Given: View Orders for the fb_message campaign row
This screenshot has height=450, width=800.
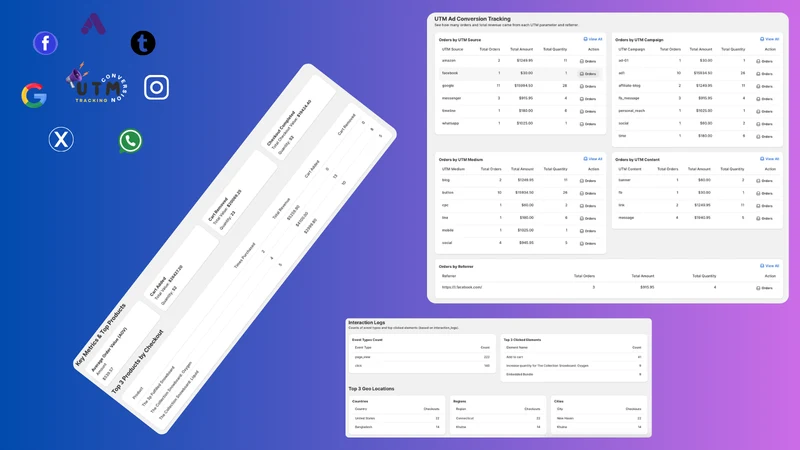Looking at the screenshot, I should point(764,99).
